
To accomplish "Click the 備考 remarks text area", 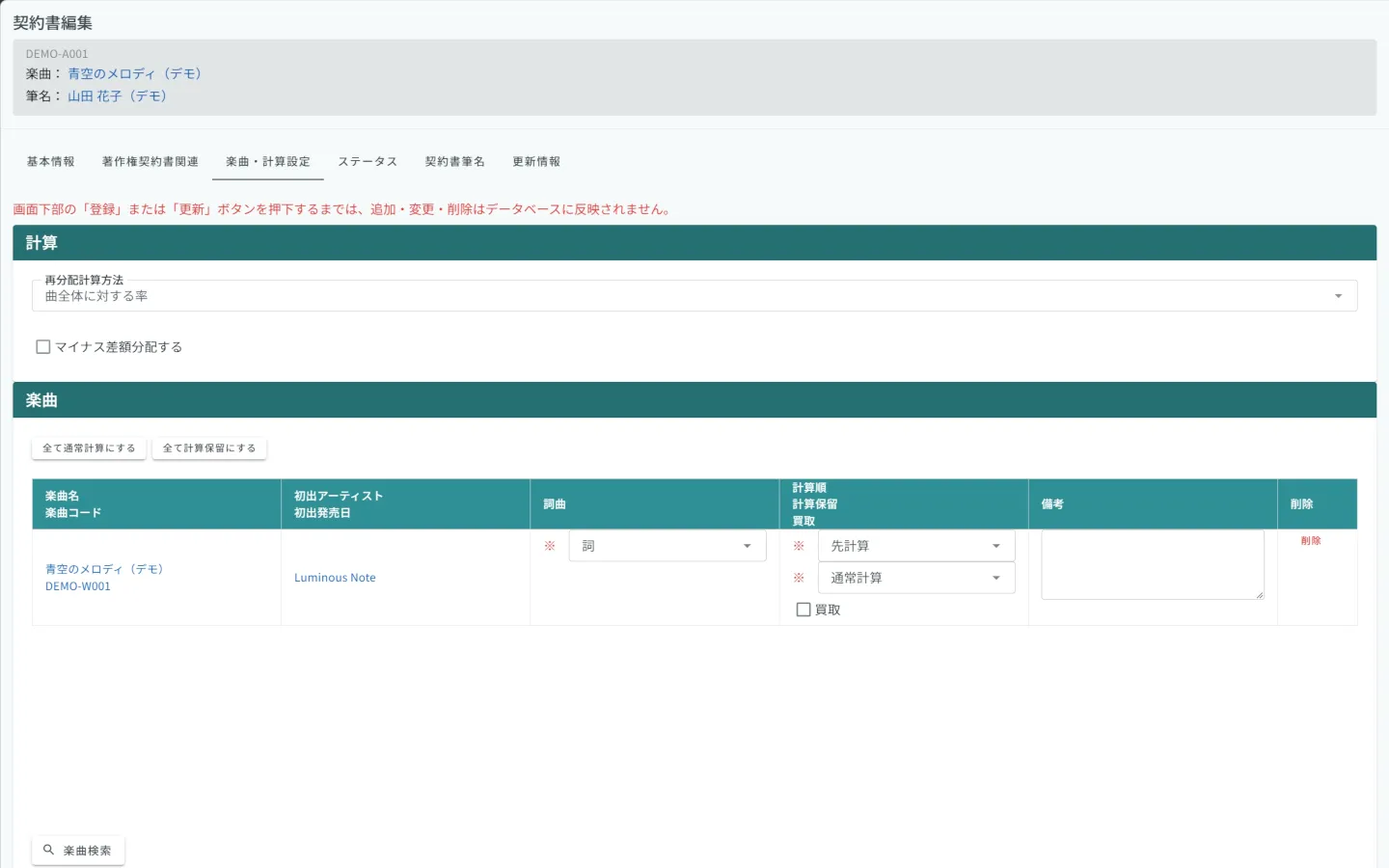I will point(1153,564).
